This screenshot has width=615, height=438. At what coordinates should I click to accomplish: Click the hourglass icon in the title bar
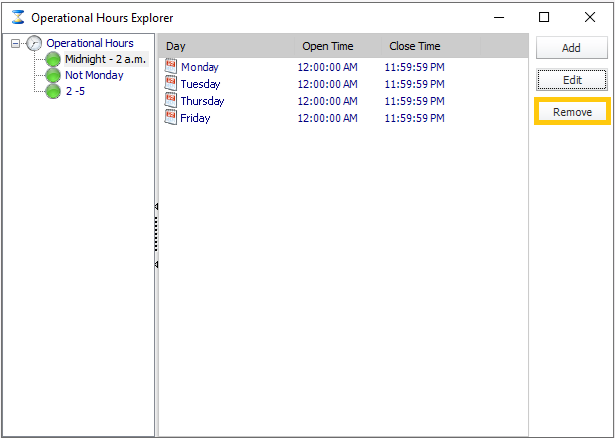(x=18, y=18)
